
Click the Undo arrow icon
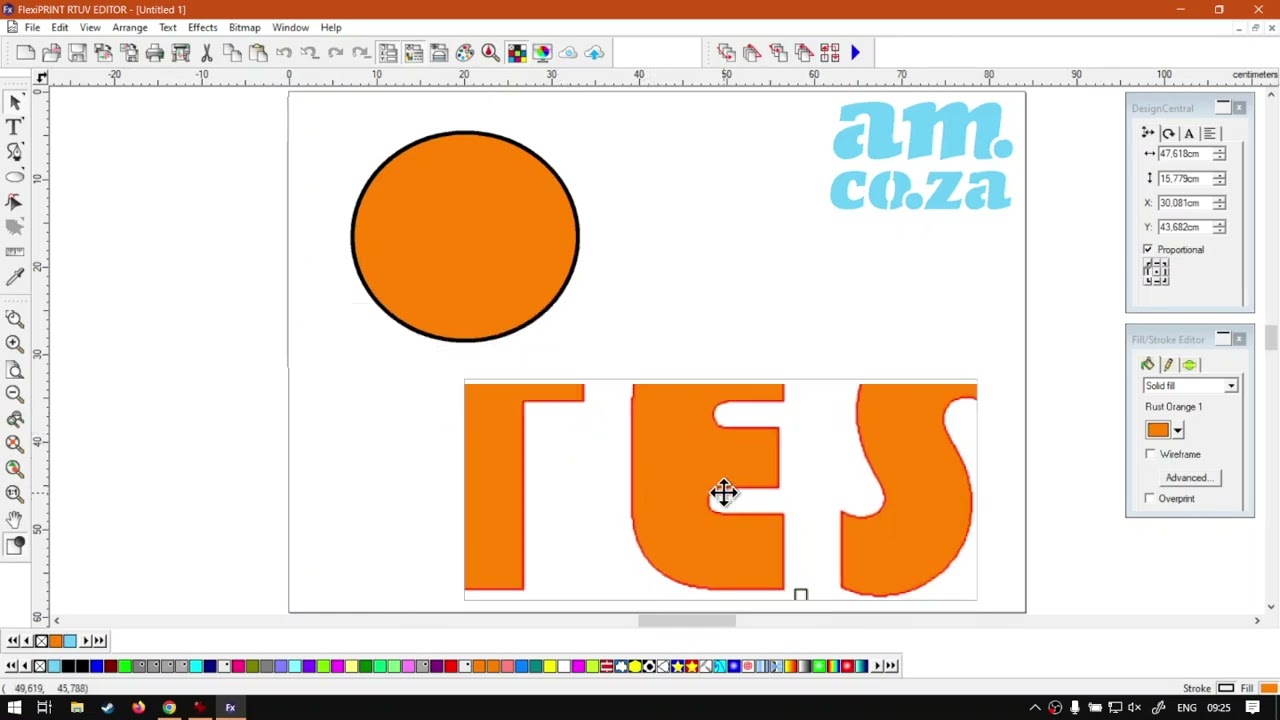coord(284,53)
